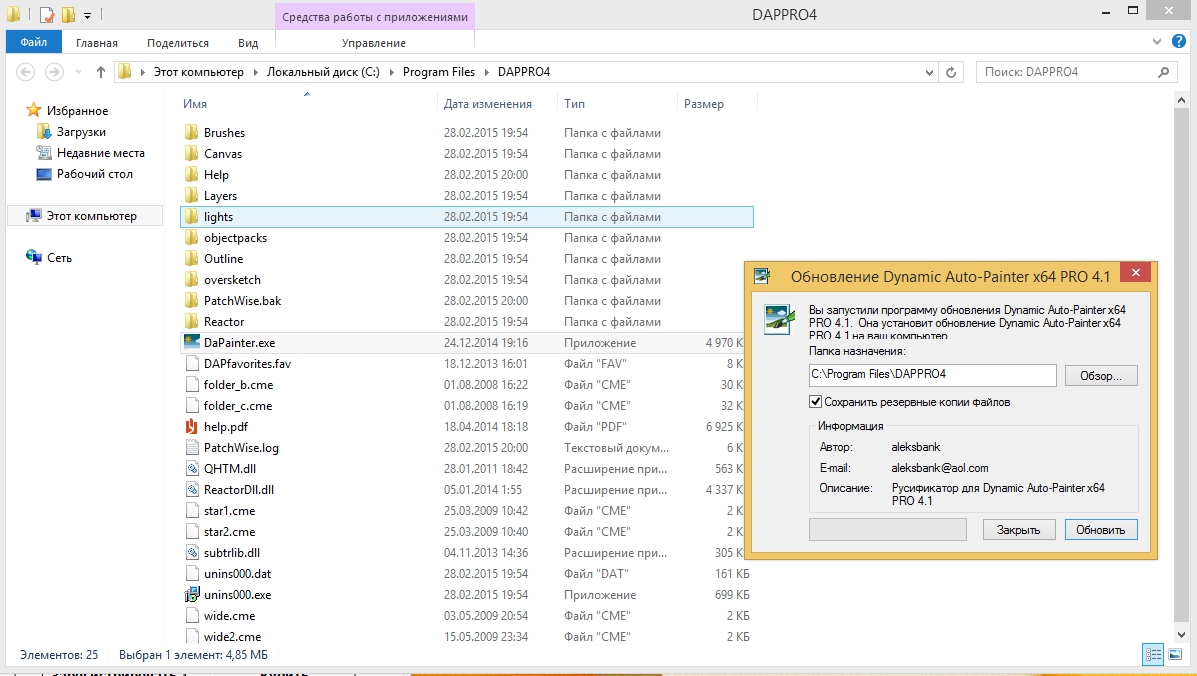Refresh the DAPPRO4 folder view
1197x676 pixels.
tap(951, 72)
